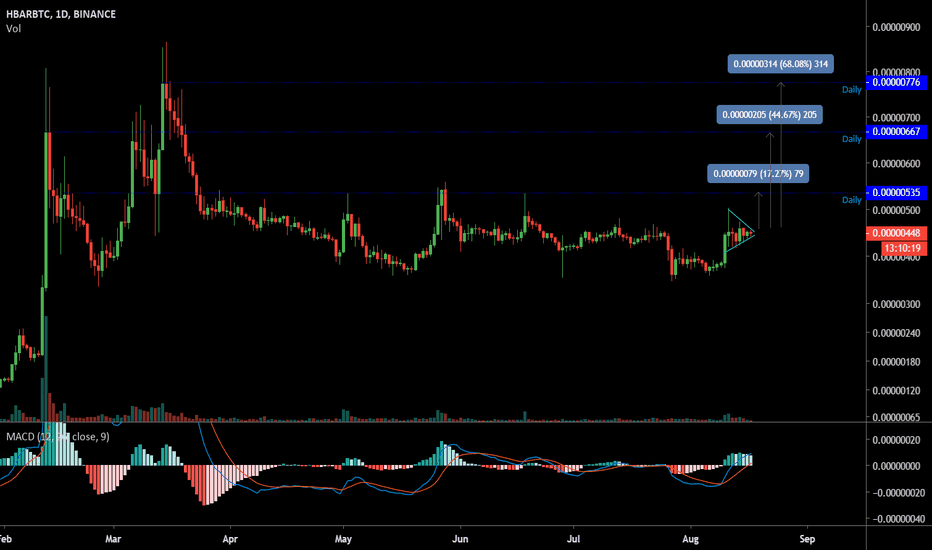Select the cyan triangle pattern drawing
This screenshot has width=932, height=550.
click(x=741, y=231)
